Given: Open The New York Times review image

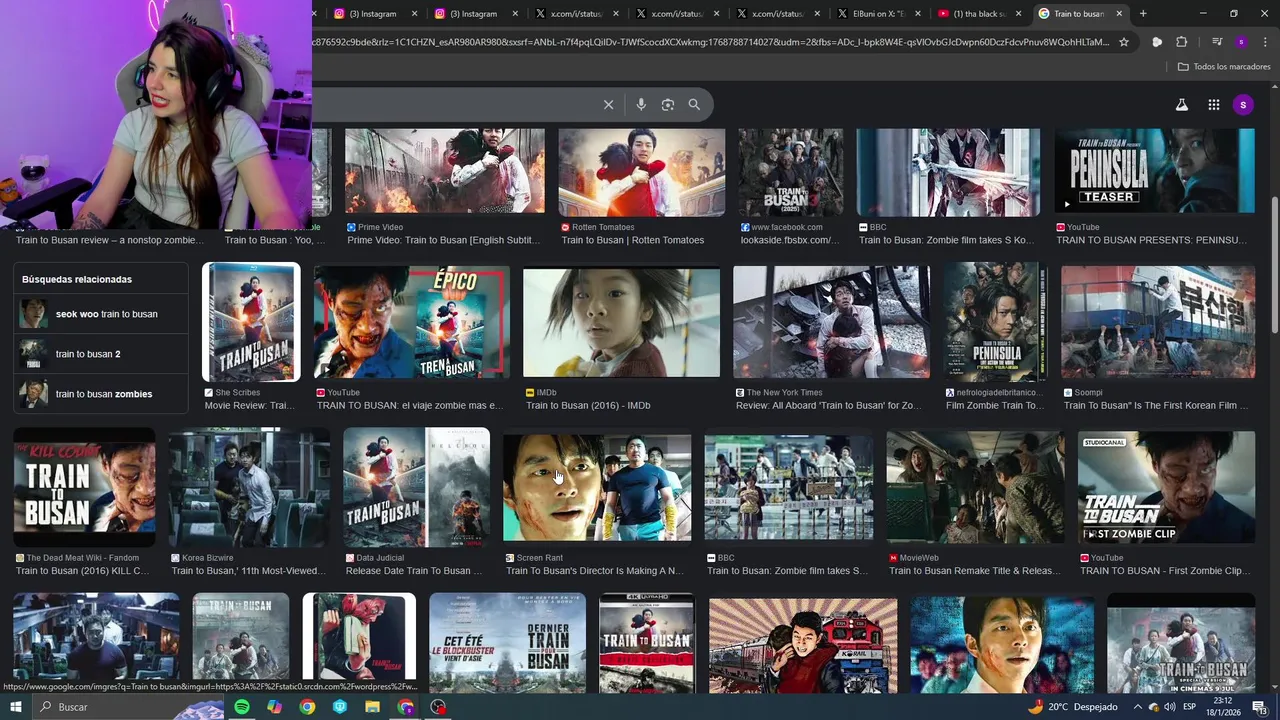Looking at the screenshot, I should point(831,322).
